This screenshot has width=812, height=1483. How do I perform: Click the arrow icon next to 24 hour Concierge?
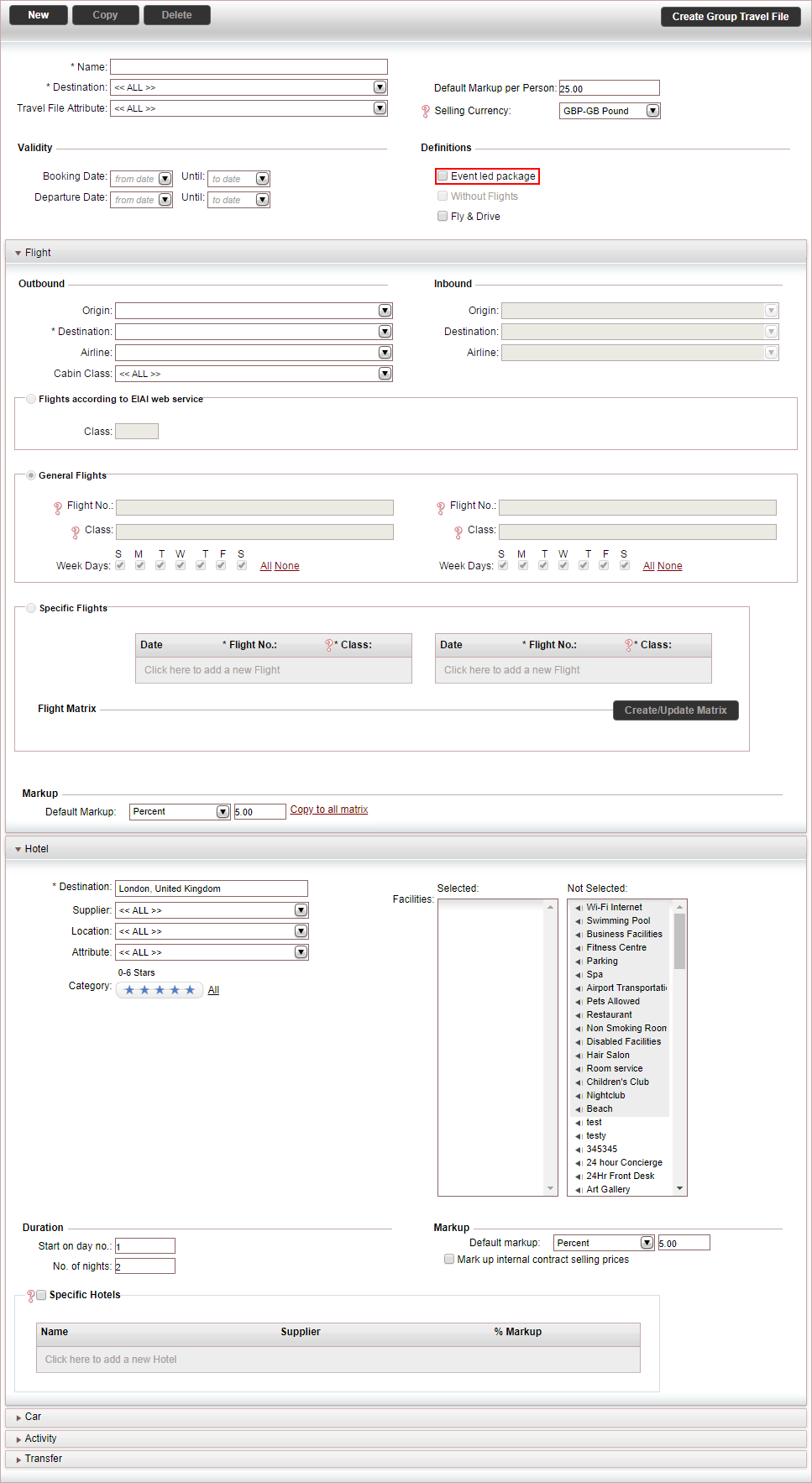click(579, 1163)
